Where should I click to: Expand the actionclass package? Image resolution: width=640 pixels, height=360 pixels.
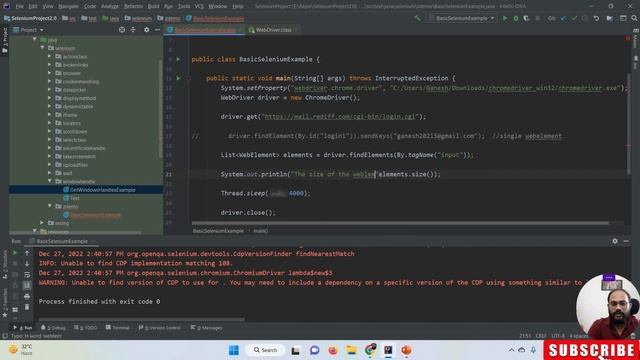pyautogui.click(x=50, y=56)
